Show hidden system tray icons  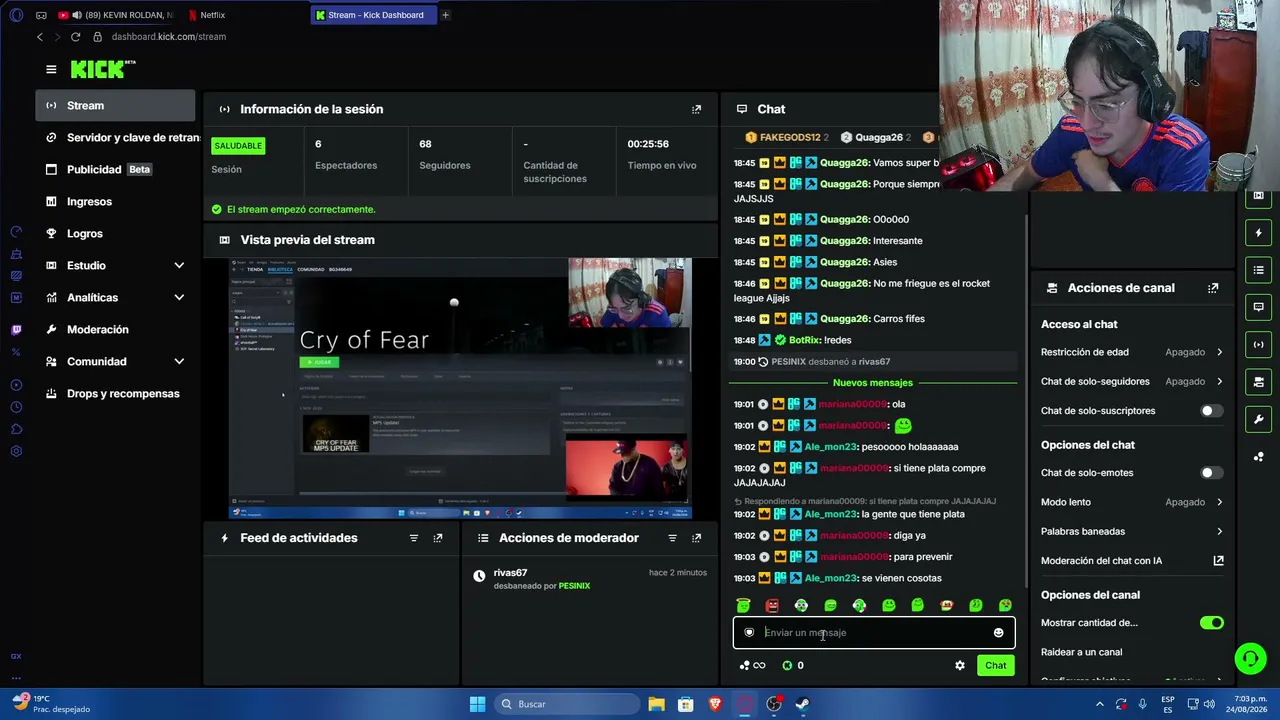(x=1100, y=704)
